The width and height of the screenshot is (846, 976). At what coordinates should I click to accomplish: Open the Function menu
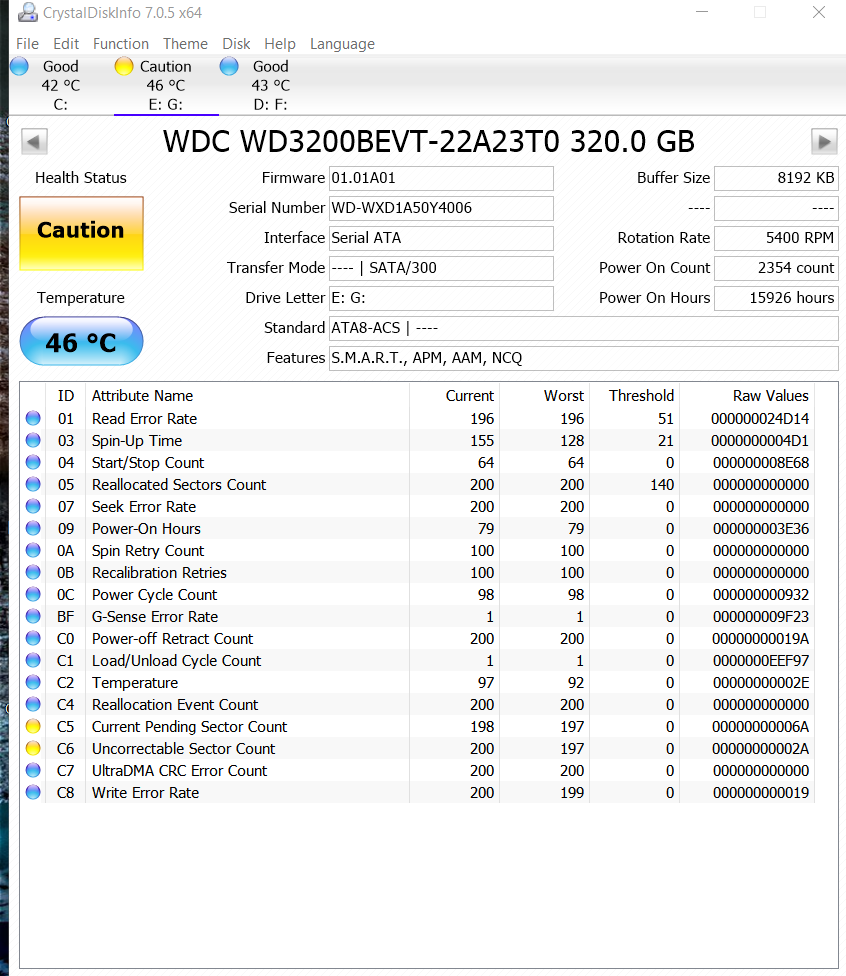[121, 44]
